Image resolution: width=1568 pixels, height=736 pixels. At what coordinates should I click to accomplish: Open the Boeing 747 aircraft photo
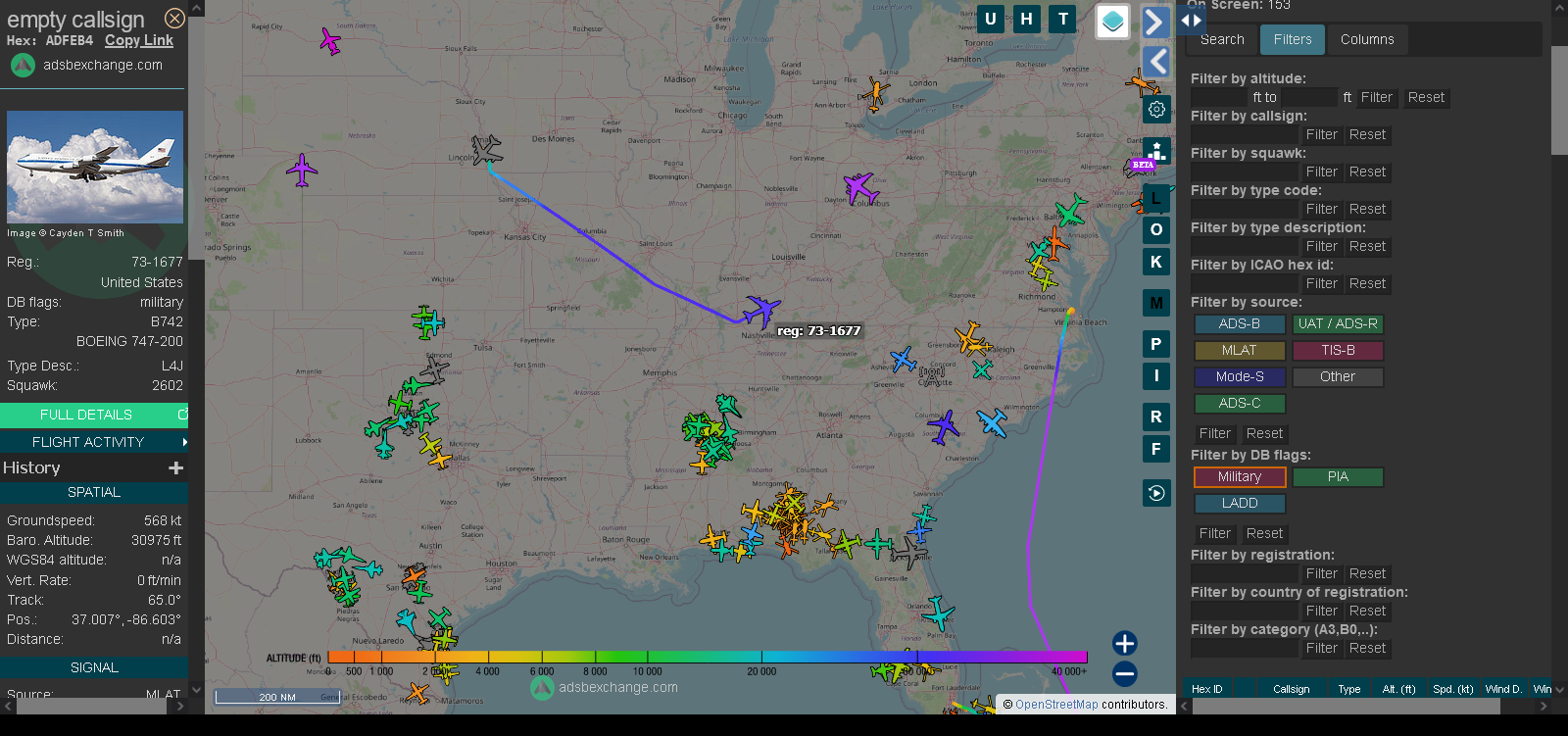pos(95,167)
